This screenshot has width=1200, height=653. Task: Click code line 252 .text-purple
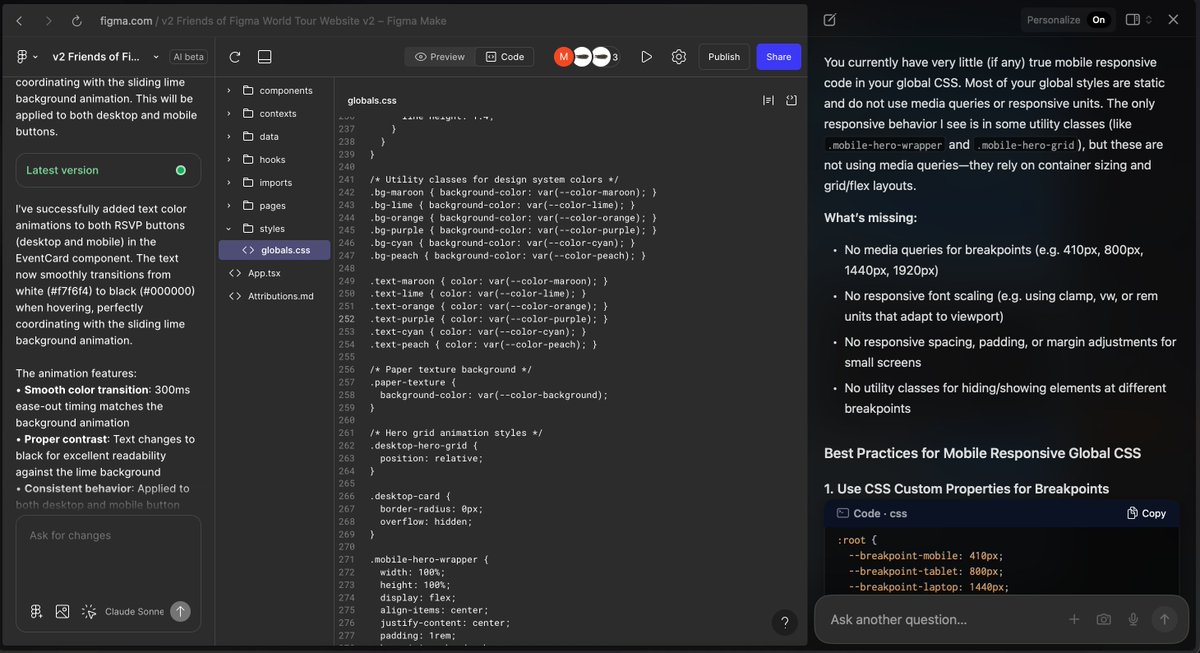click(x=489, y=319)
